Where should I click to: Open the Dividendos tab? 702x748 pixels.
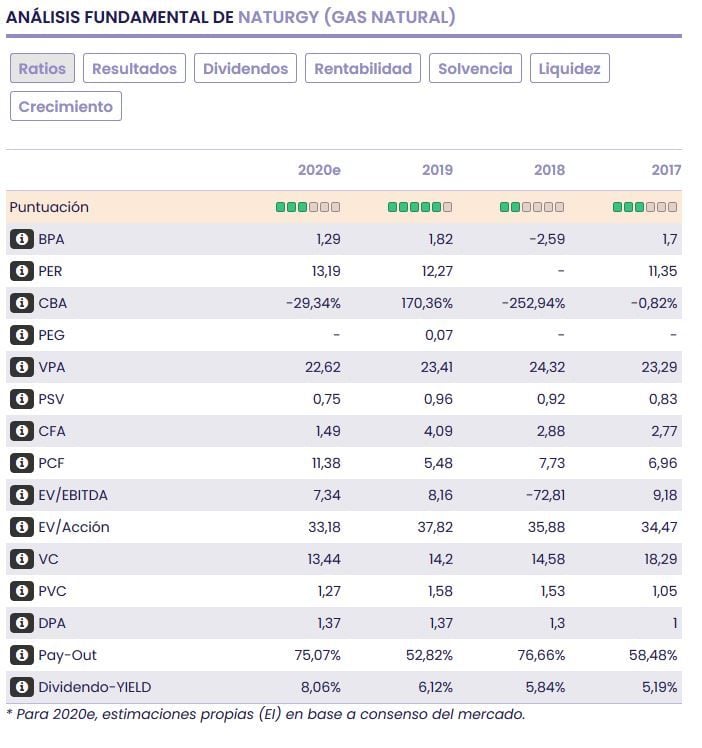(245, 68)
